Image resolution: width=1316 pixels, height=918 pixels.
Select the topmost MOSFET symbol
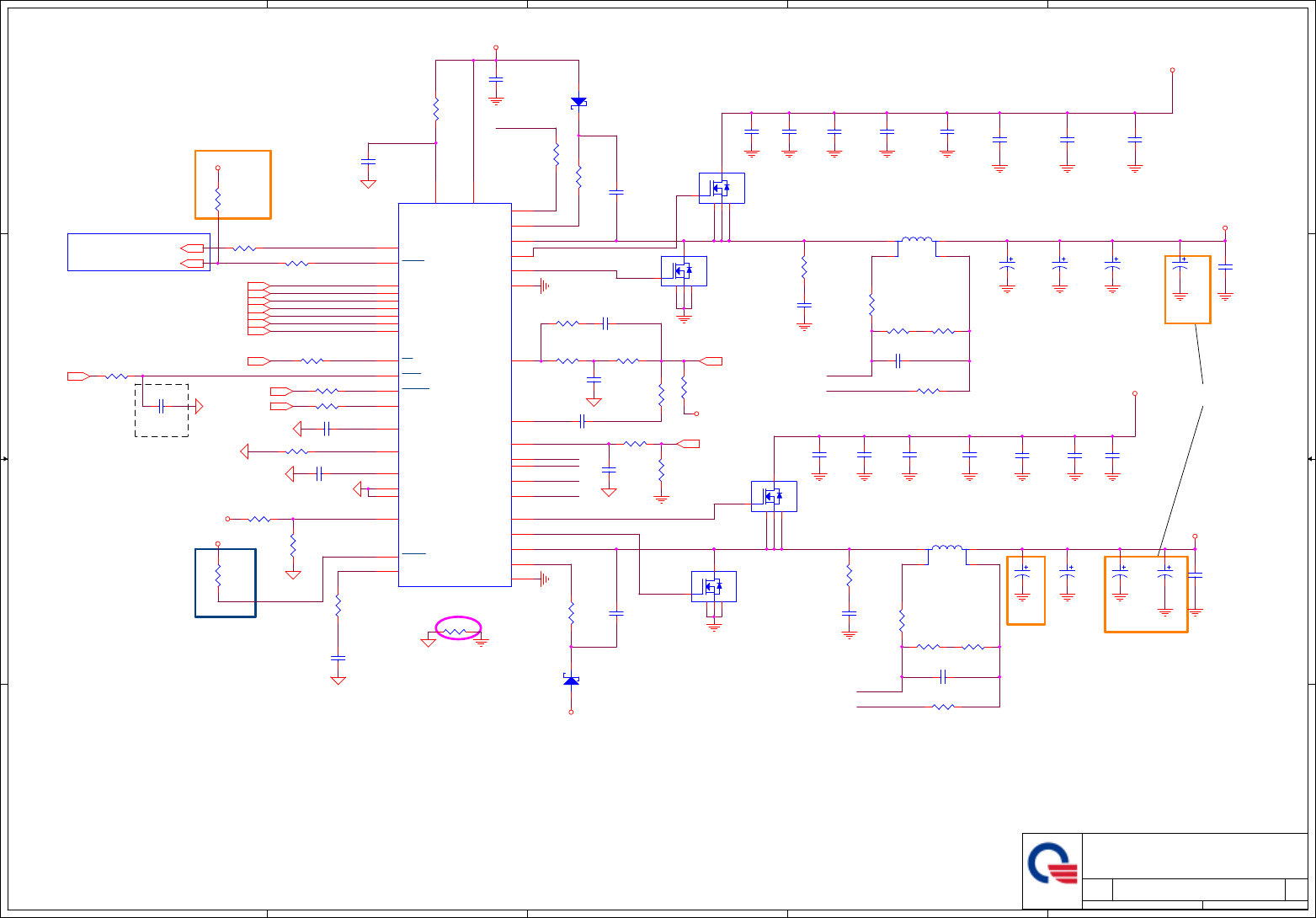click(722, 188)
